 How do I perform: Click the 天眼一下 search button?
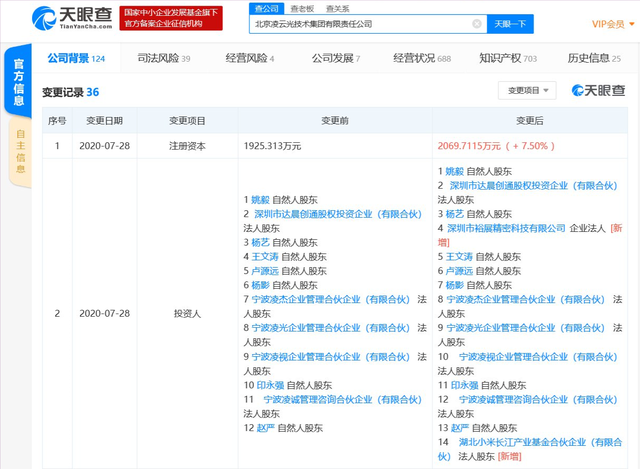pos(510,24)
